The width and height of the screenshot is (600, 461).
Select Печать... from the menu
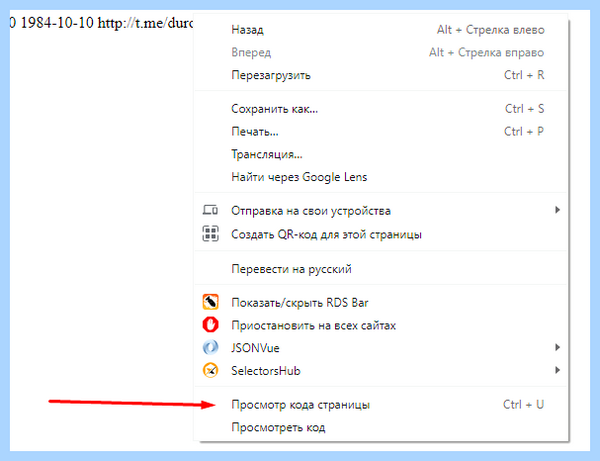381,132
